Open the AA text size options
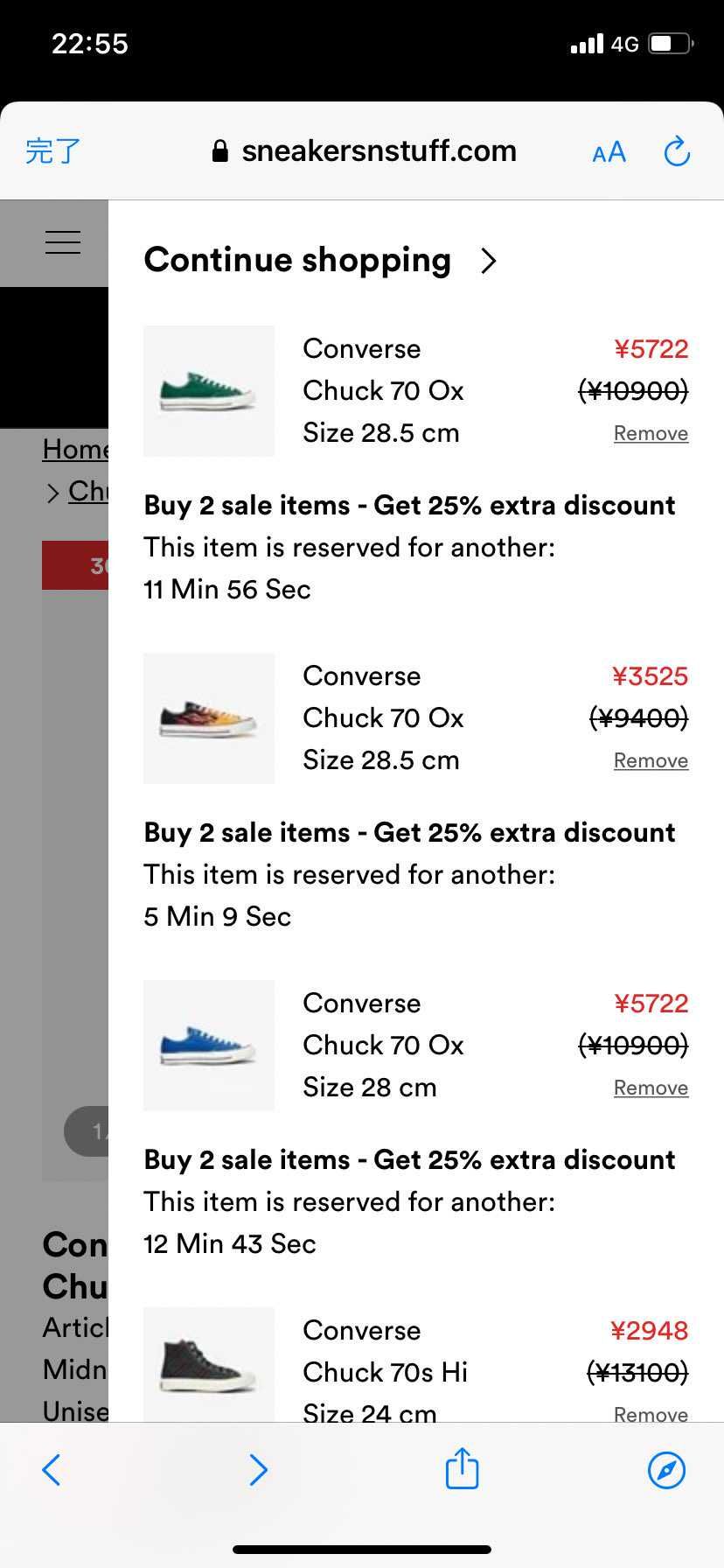Image resolution: width=724 pixels, height=1568 pixels. tap(609, 152)
